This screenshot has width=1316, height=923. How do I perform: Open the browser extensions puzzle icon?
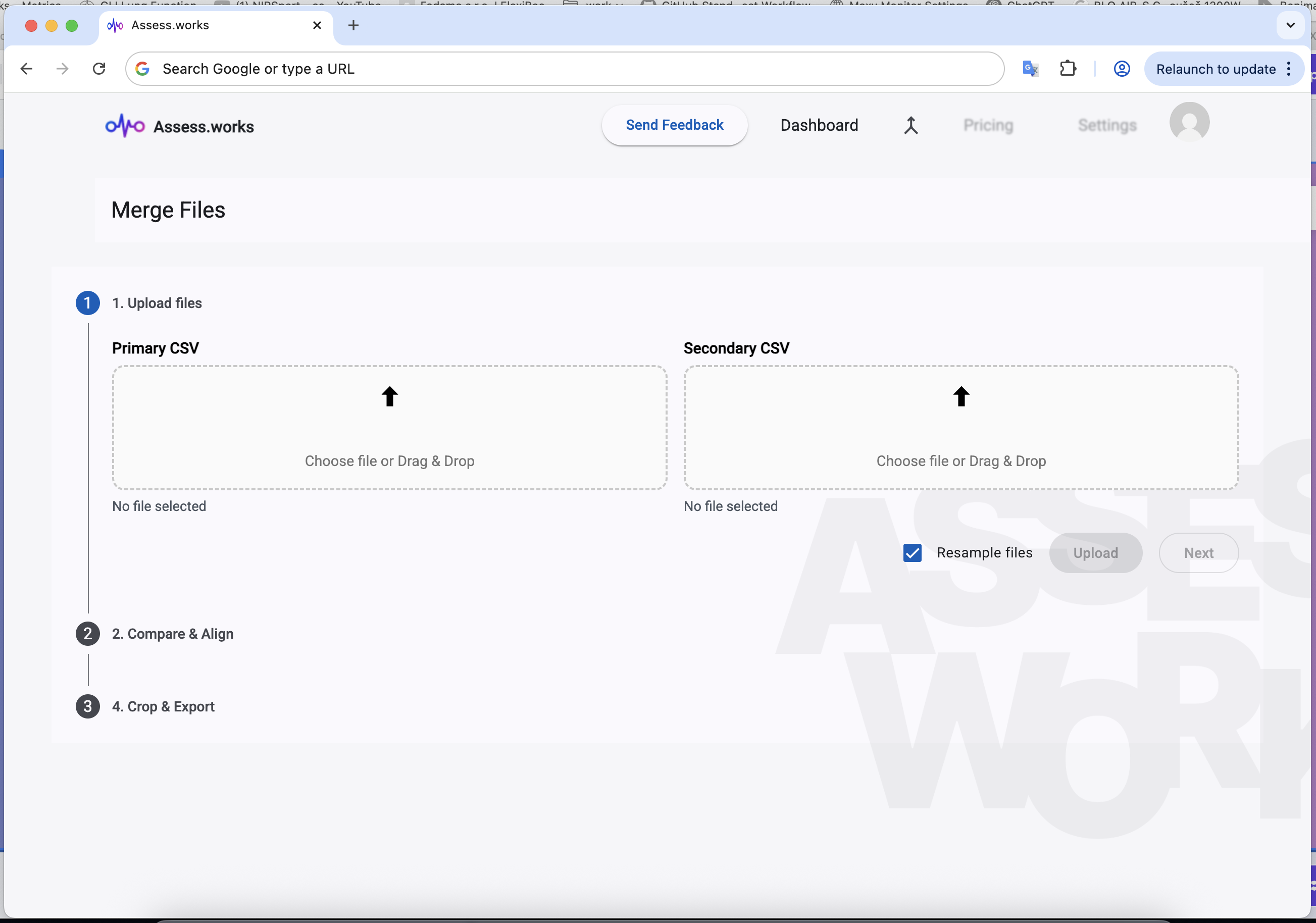(x=1067, y=69)
